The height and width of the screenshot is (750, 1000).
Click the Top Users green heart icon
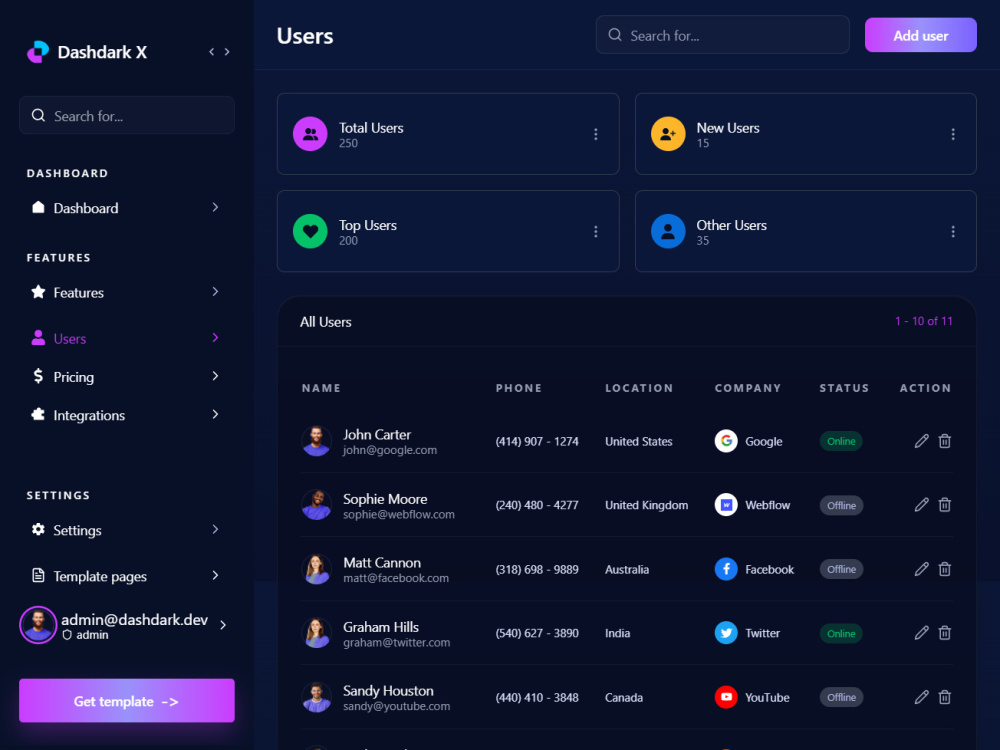310,231
